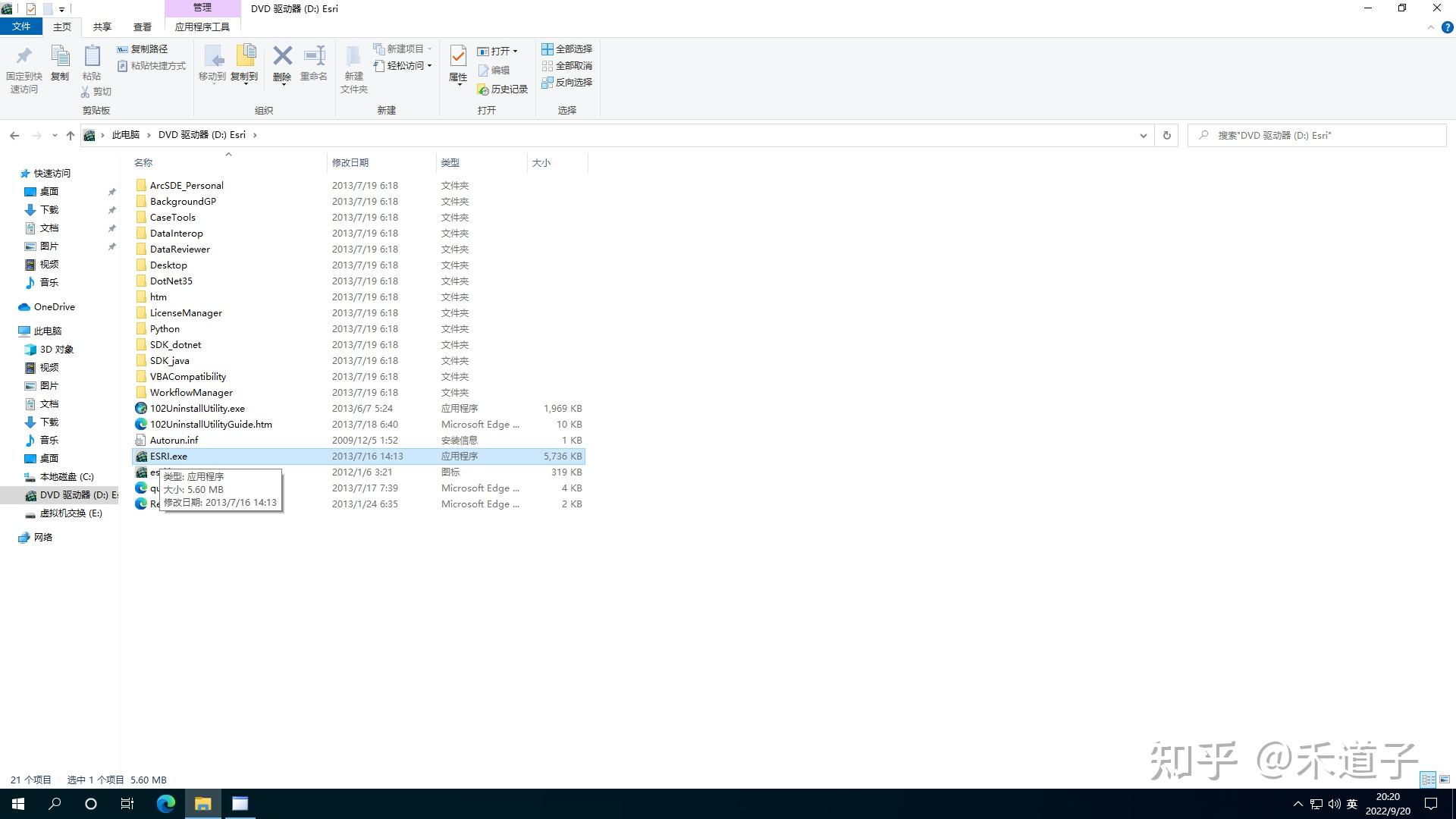
Task: Click the Back navigation arrow
Action: tap(14, 135)
